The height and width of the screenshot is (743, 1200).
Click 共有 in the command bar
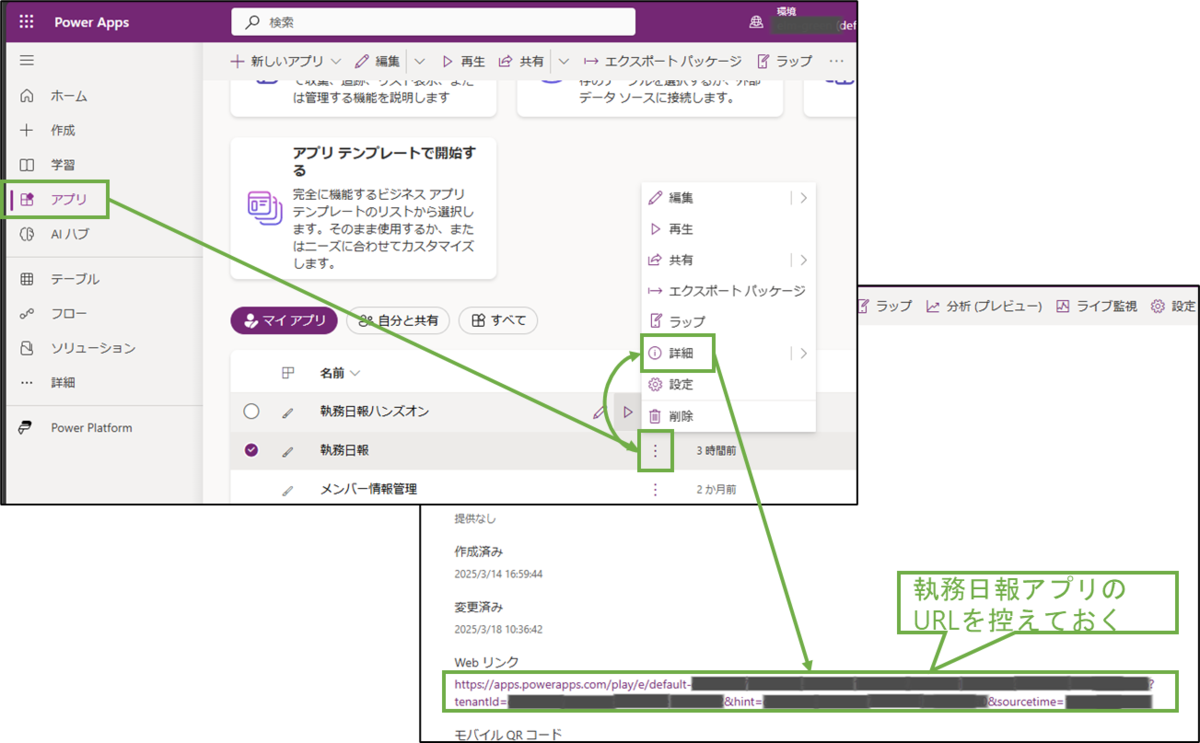[x=520, y=61]
